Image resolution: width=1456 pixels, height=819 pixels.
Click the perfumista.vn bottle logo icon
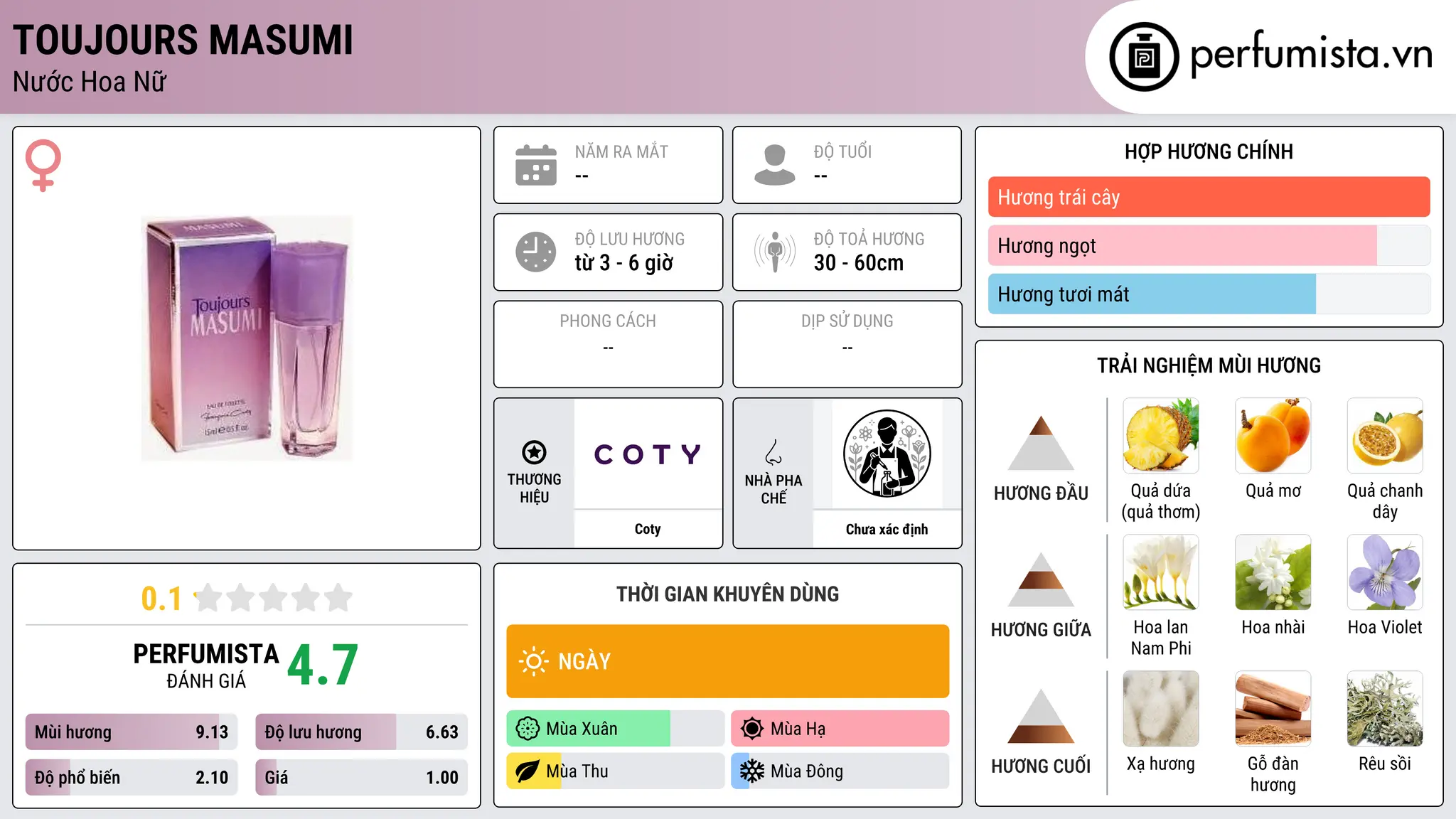coord(1144,57)
